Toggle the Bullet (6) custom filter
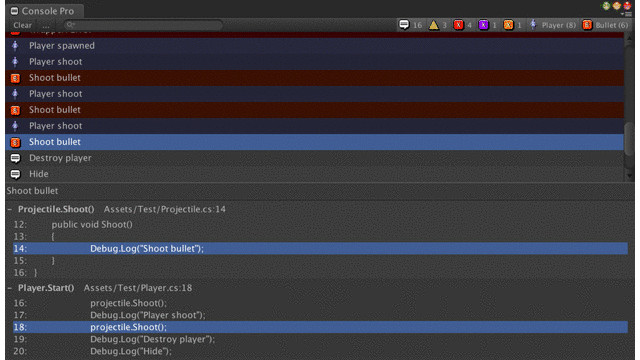The image size is (640, 360). click(x=605, y=25)
